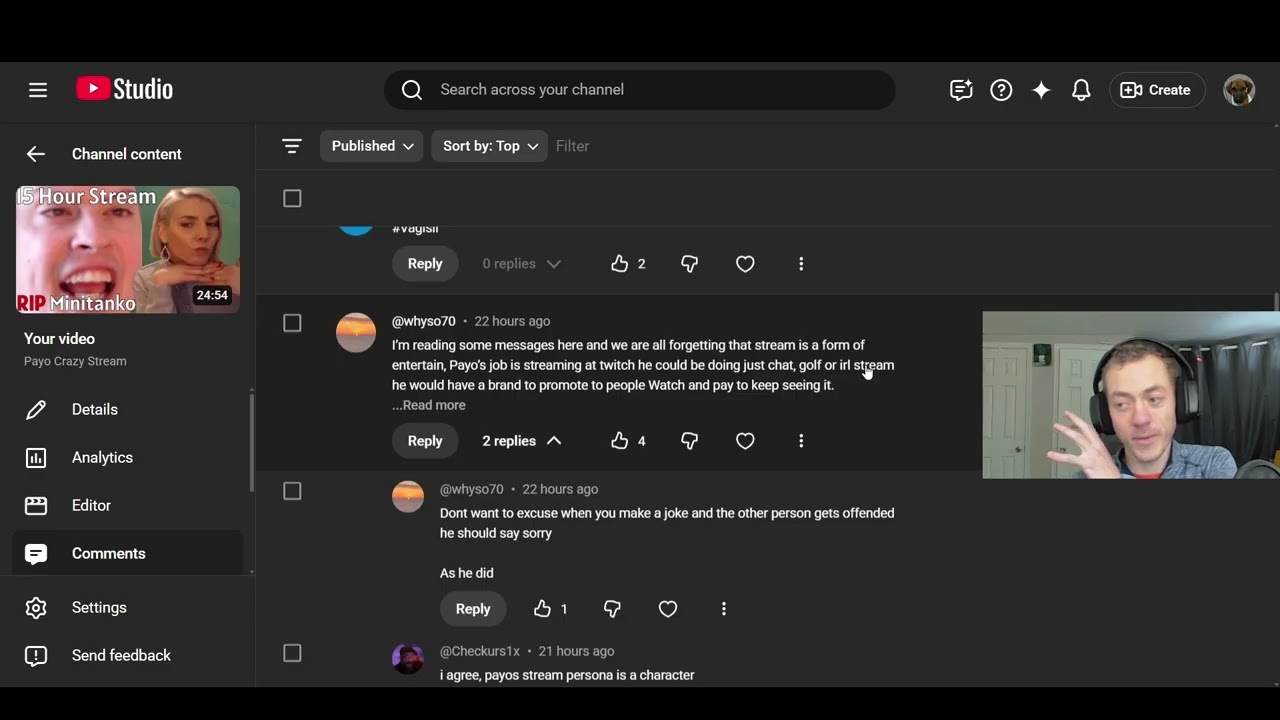
Task: Open the @whyso70 reply avatar
Action: click(408, 497)
